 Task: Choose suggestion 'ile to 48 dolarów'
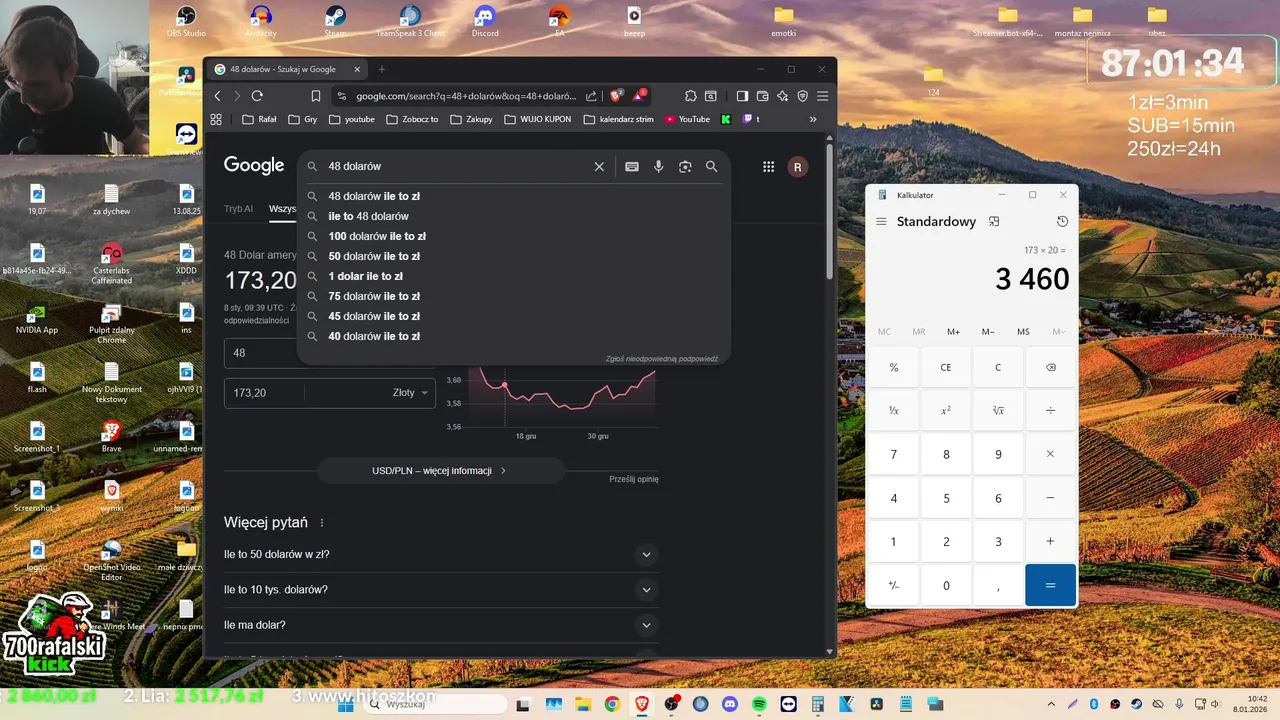coord(514,216)
